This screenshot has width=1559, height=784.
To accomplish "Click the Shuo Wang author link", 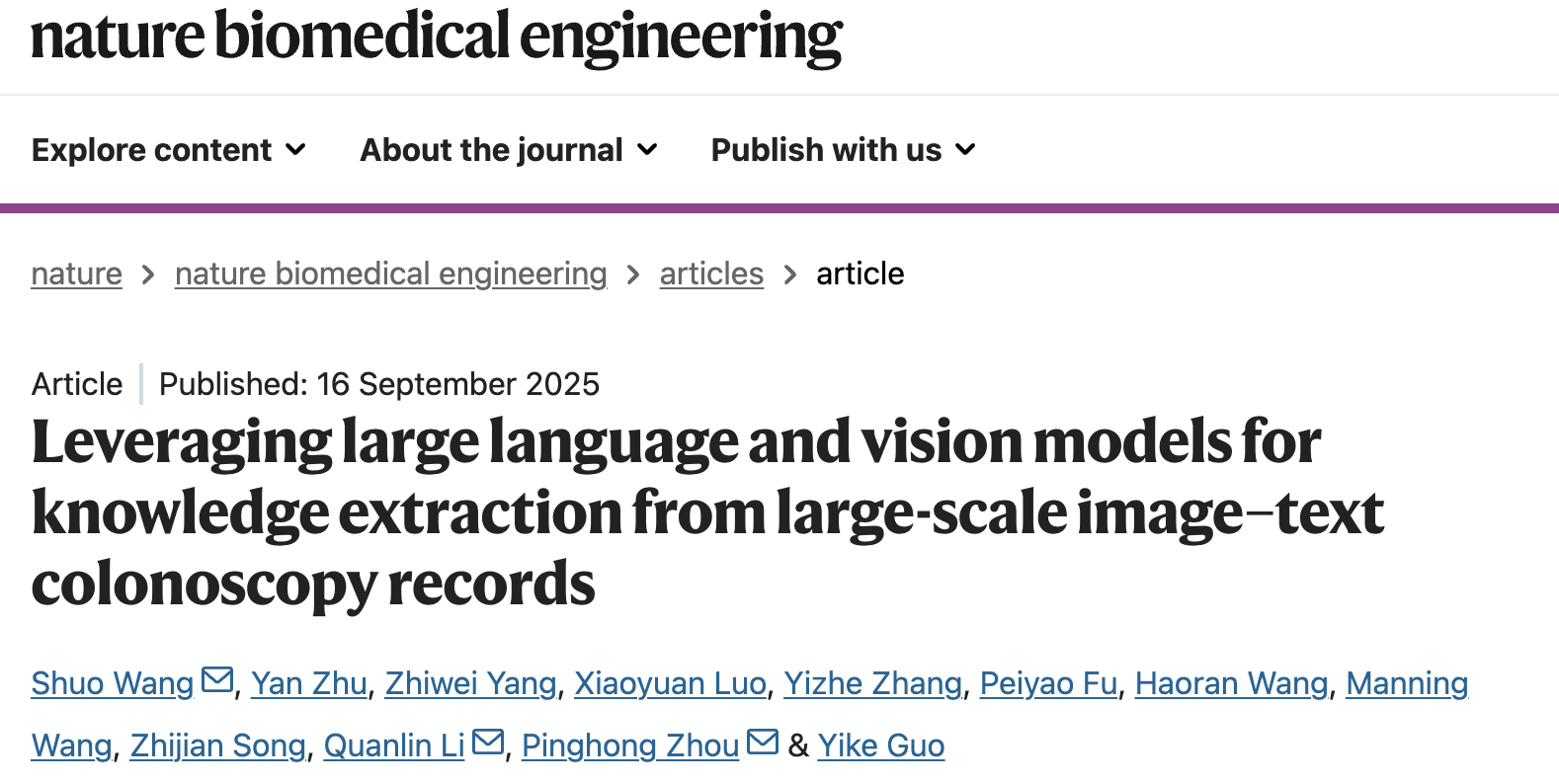I will pos(113,683).
